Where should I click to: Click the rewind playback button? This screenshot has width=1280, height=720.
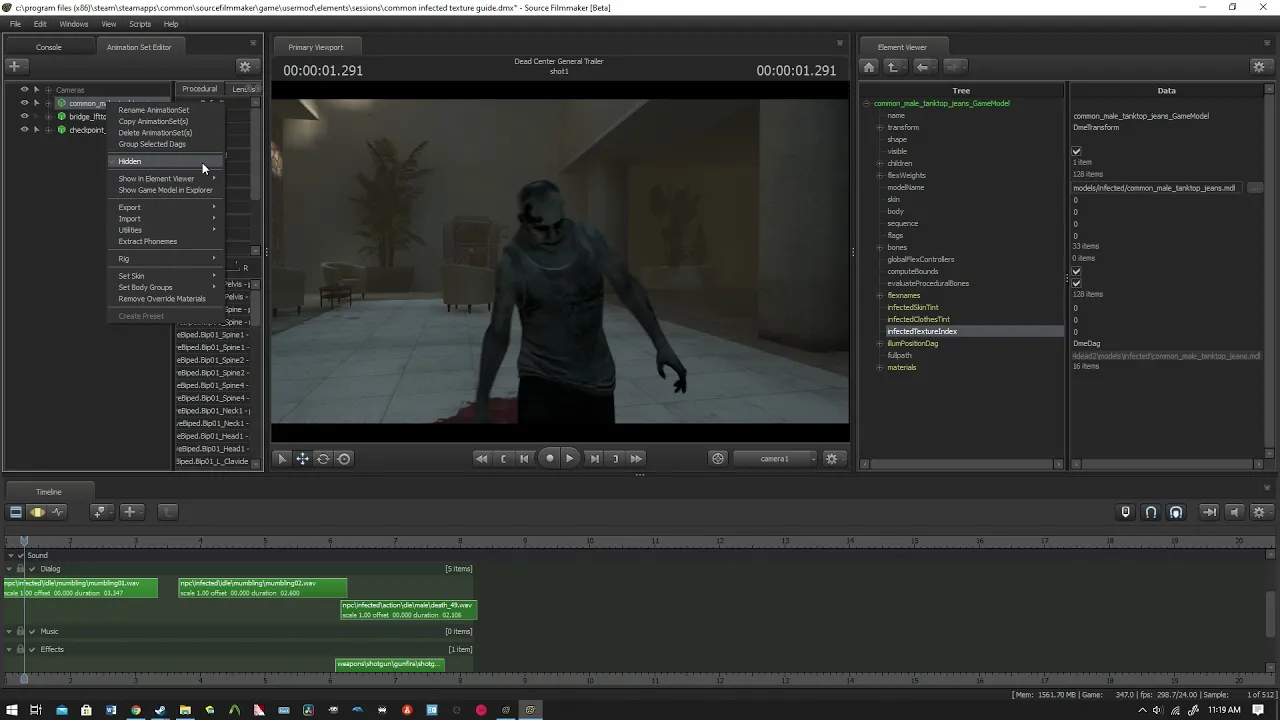click(x=481, y=458)
